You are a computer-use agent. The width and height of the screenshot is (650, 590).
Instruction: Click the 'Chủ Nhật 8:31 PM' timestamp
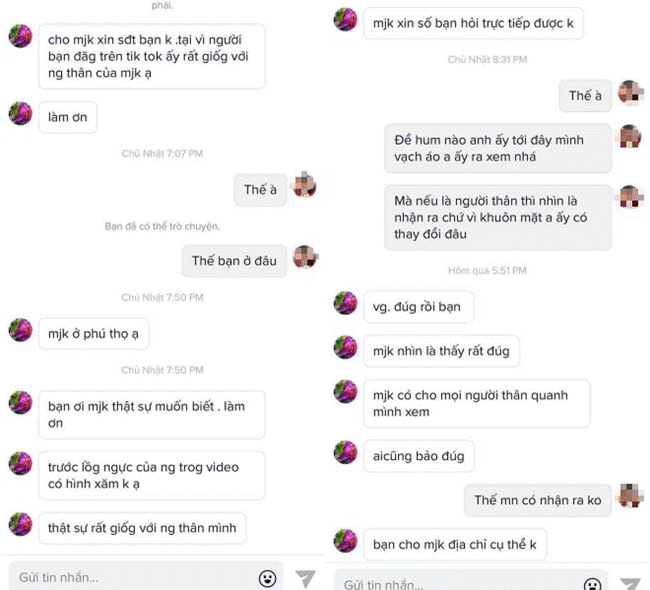(487, 60)
